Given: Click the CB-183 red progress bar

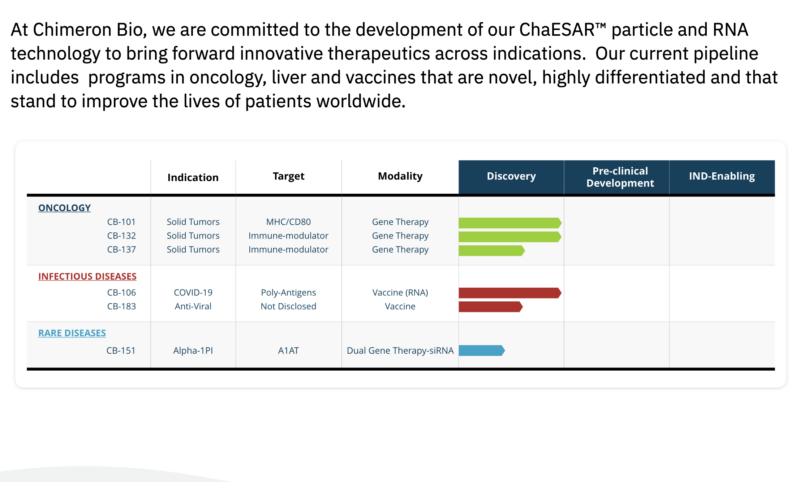Looking at the screenshot, I should click(490, 307).
